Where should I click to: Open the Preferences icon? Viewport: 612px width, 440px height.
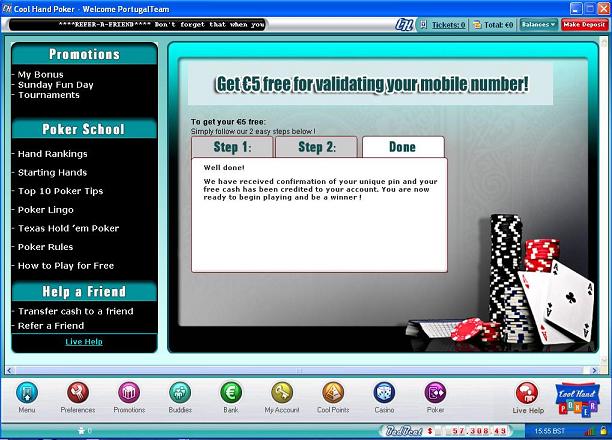click(78, 392)
